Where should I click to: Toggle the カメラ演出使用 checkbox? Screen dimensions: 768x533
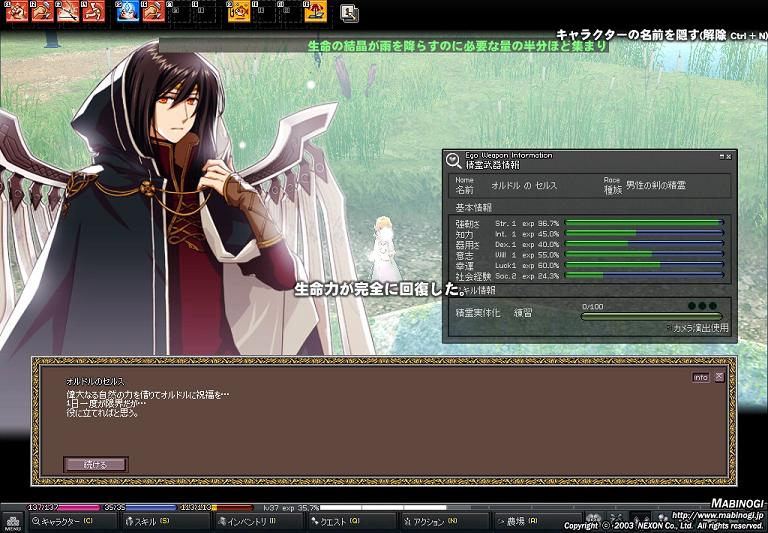669,327
